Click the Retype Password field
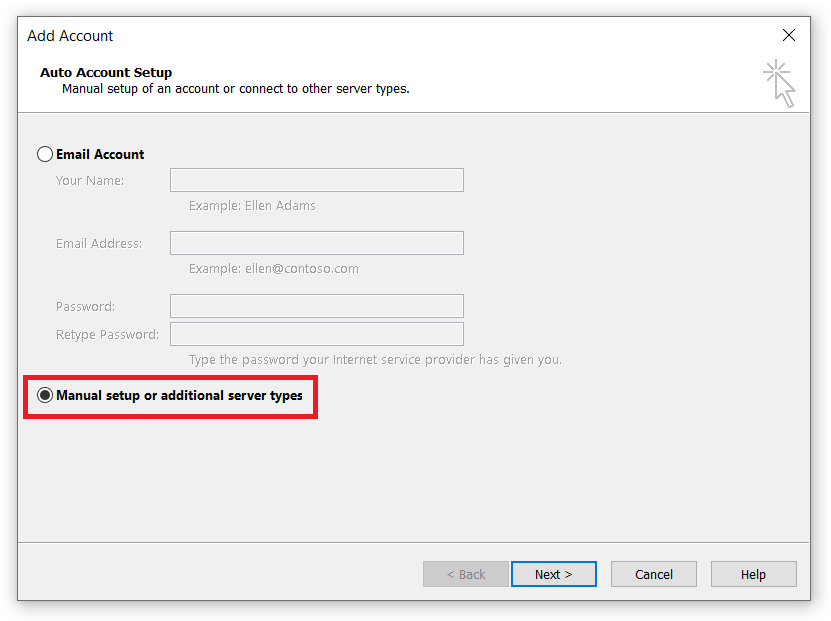This screenshot has height=621, width=831. 316,334
